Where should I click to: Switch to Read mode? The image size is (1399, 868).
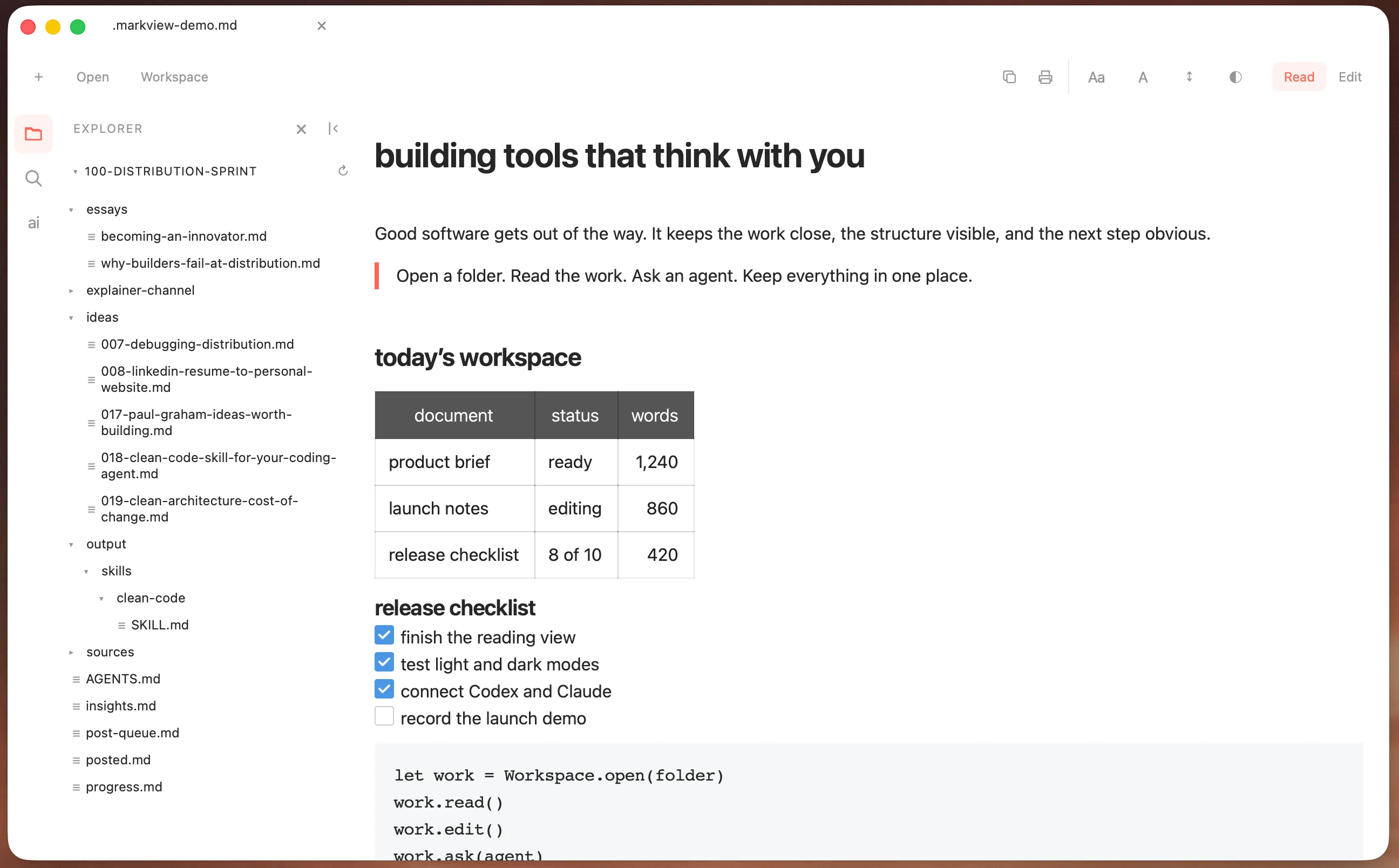pyautogui.click(x=1299, y=77)
